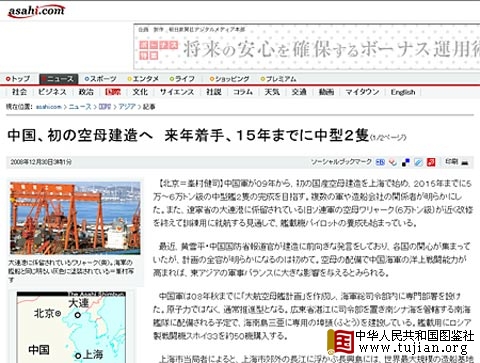Click the bonus investment banner advertisement
480x363 pixels.
307,47
